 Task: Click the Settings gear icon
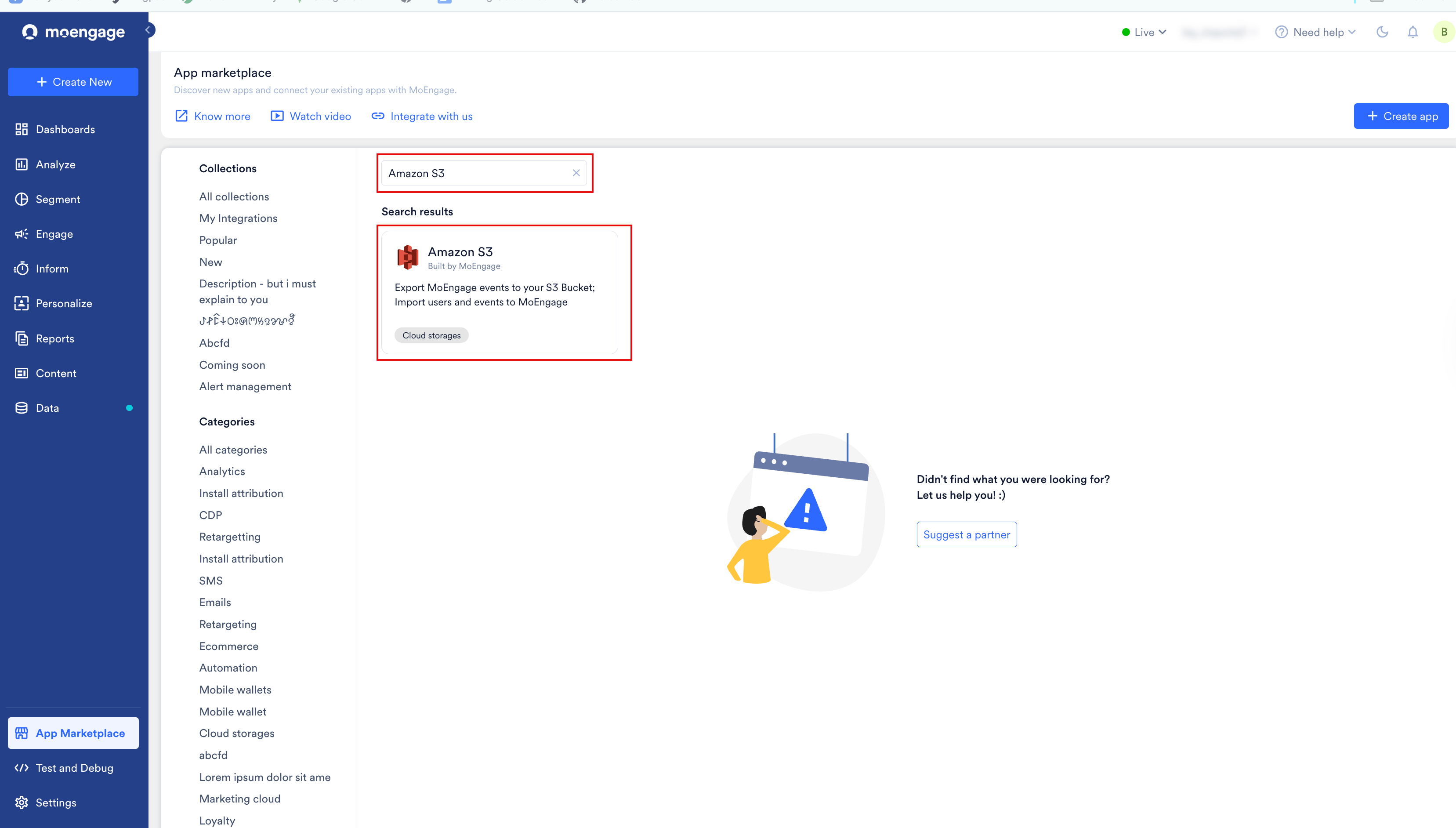[x=22, y=803]
